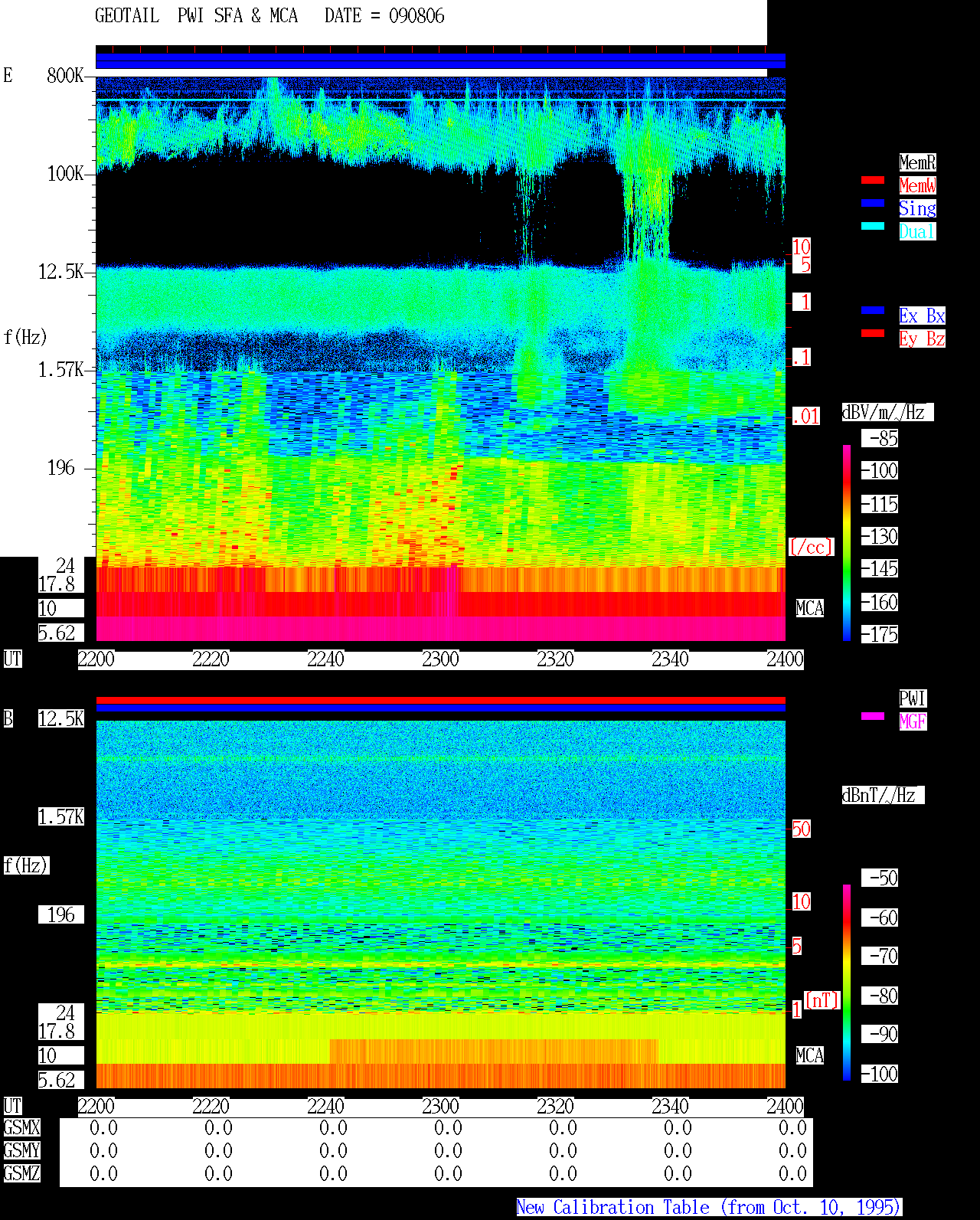Click the 2300 UT tick on the E panel axis
980x1220 pixels.
tap(440, 659)
